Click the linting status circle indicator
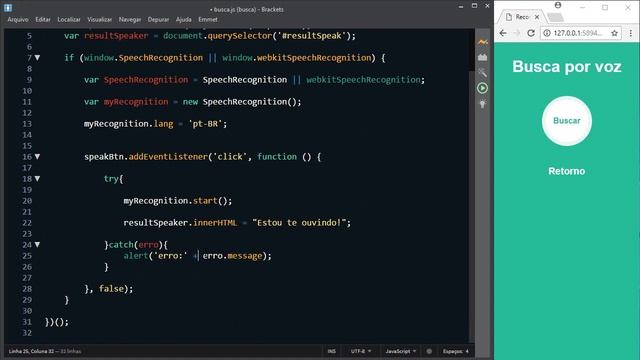The height and width of the screenshot is (360, 640). [x=429, y=351]
